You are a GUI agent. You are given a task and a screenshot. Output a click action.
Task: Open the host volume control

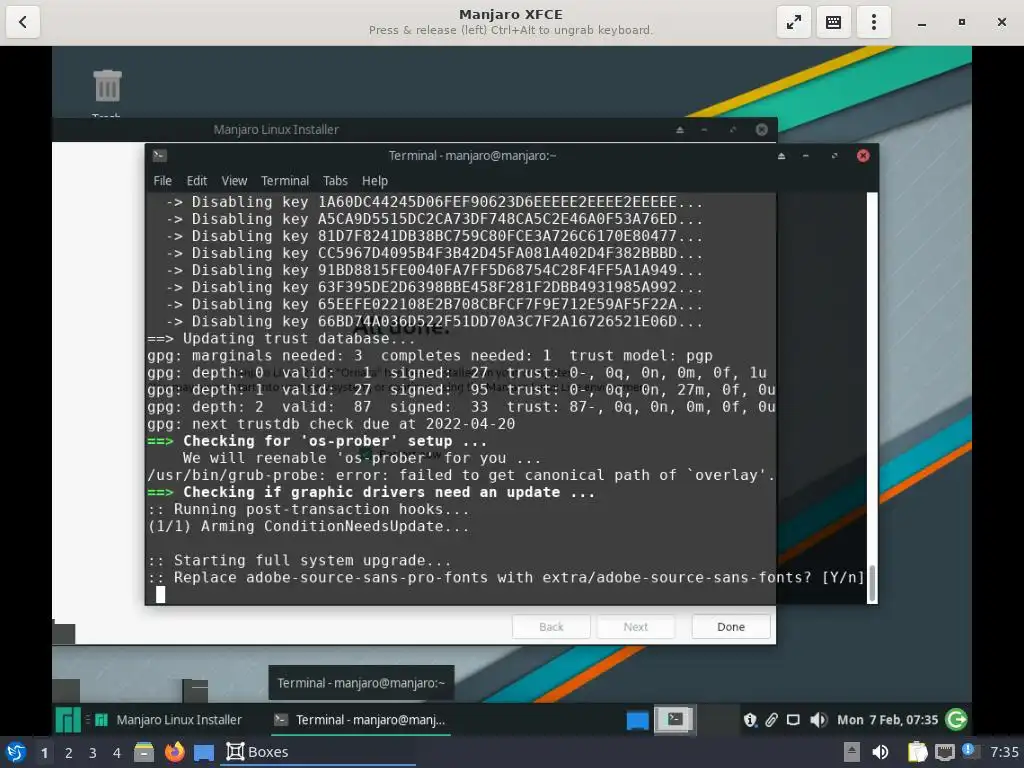(x=880, y=752)
